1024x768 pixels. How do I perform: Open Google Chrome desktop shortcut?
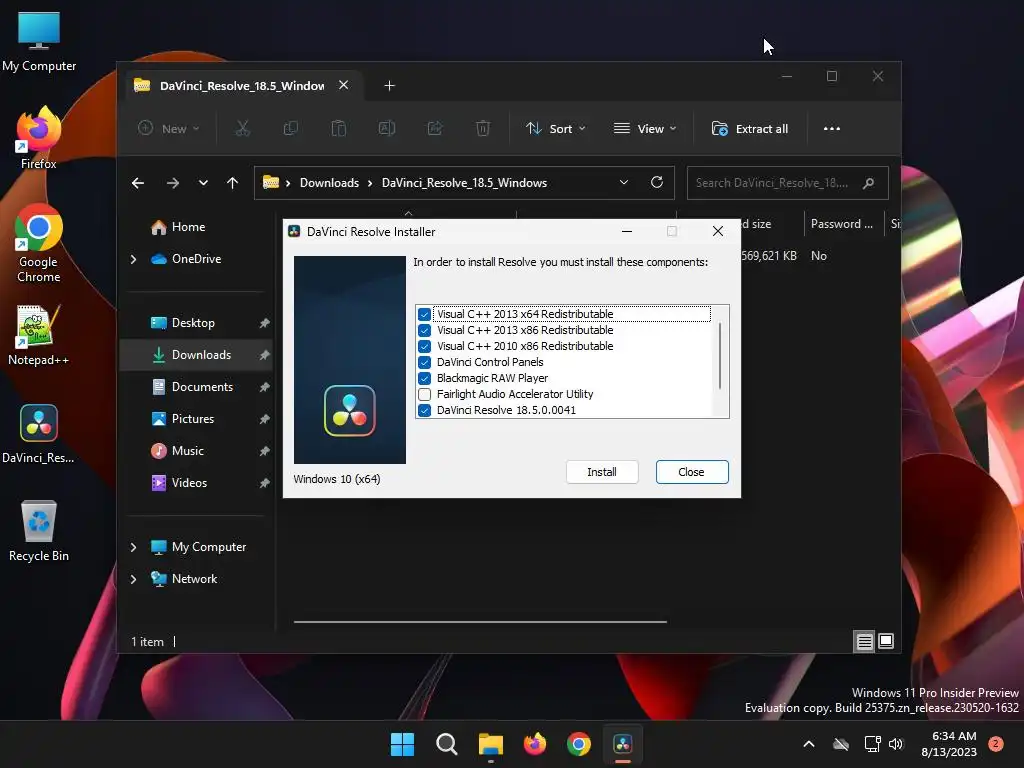39,244
